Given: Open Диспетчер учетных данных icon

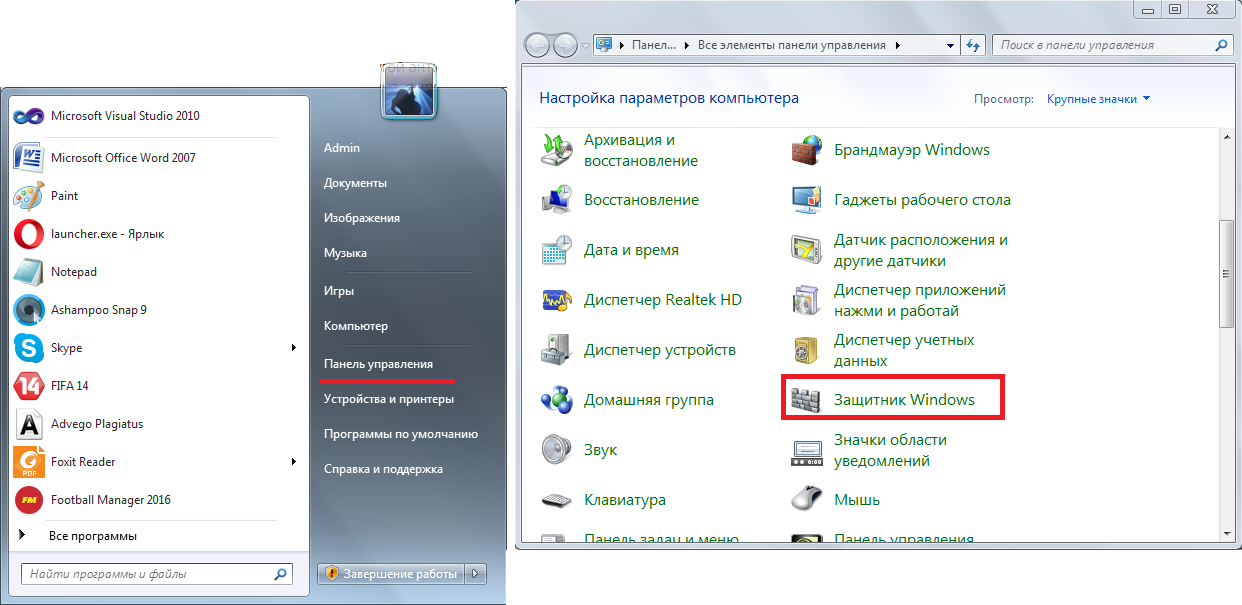Looking at the screenshot, I should coord(807,350).
